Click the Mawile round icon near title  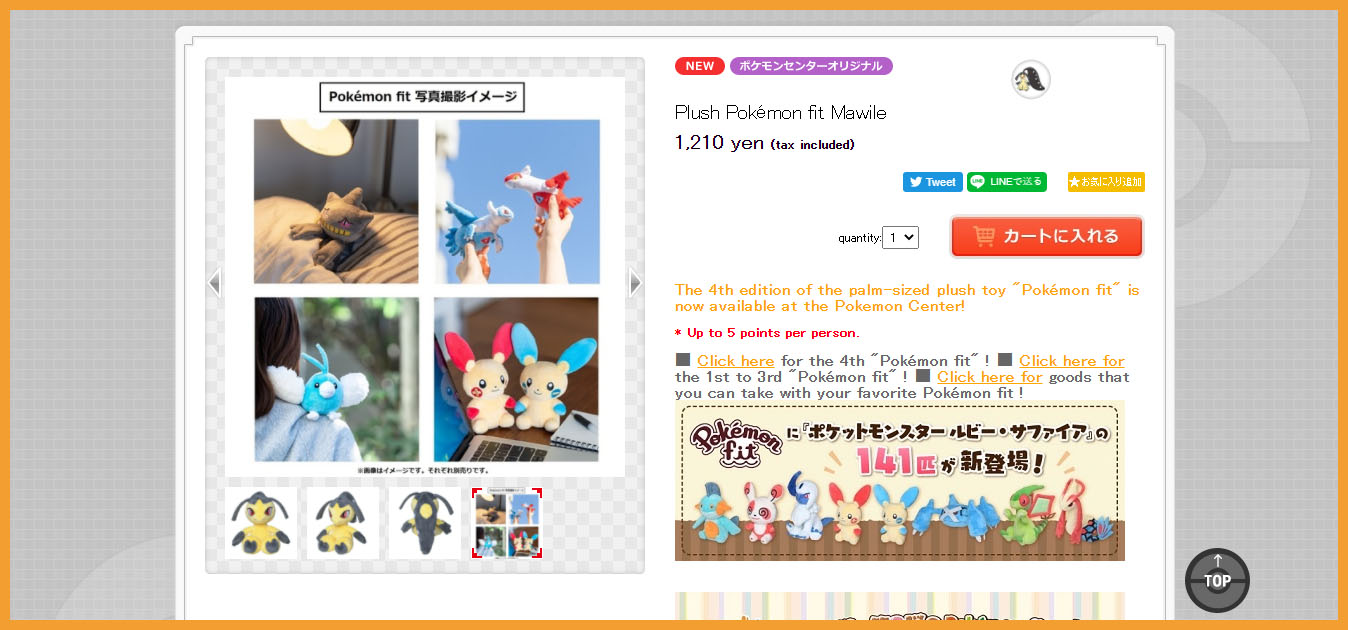1031,79
